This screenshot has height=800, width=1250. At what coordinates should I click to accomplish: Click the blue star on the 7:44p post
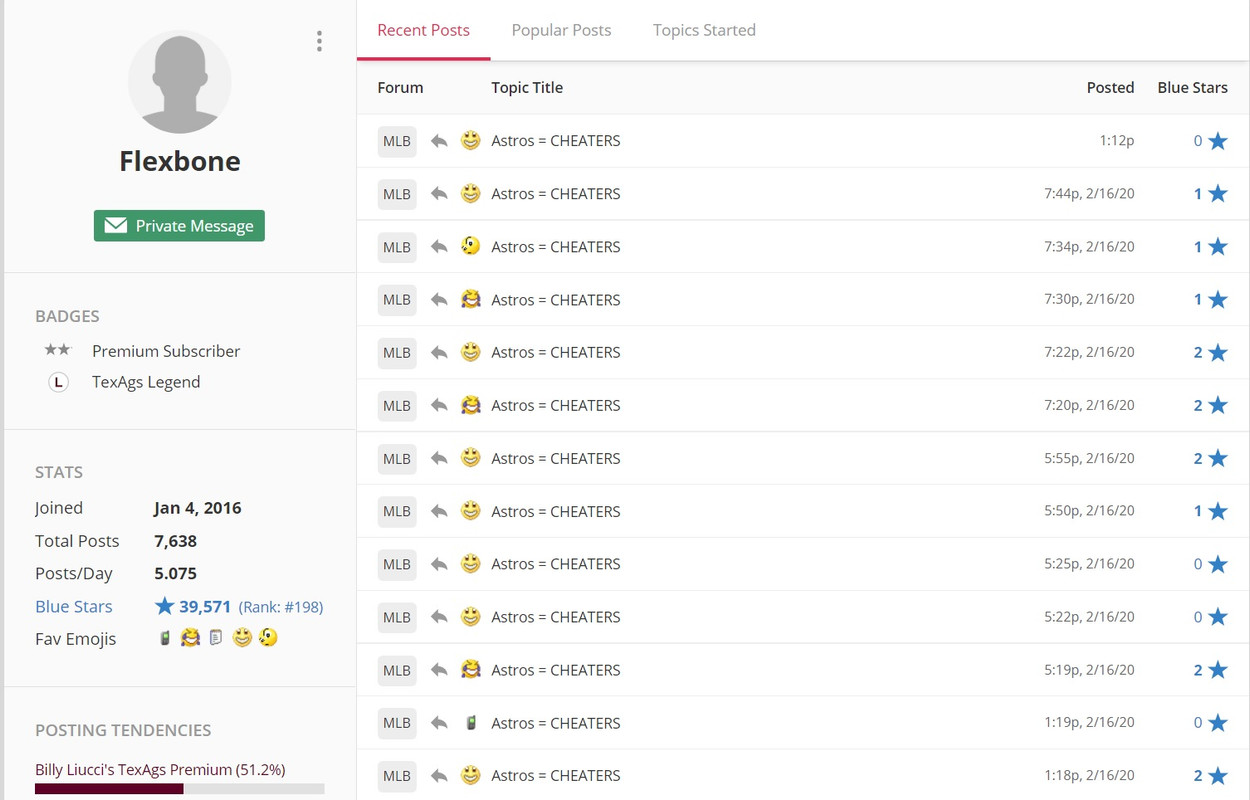click(1217, 194)
